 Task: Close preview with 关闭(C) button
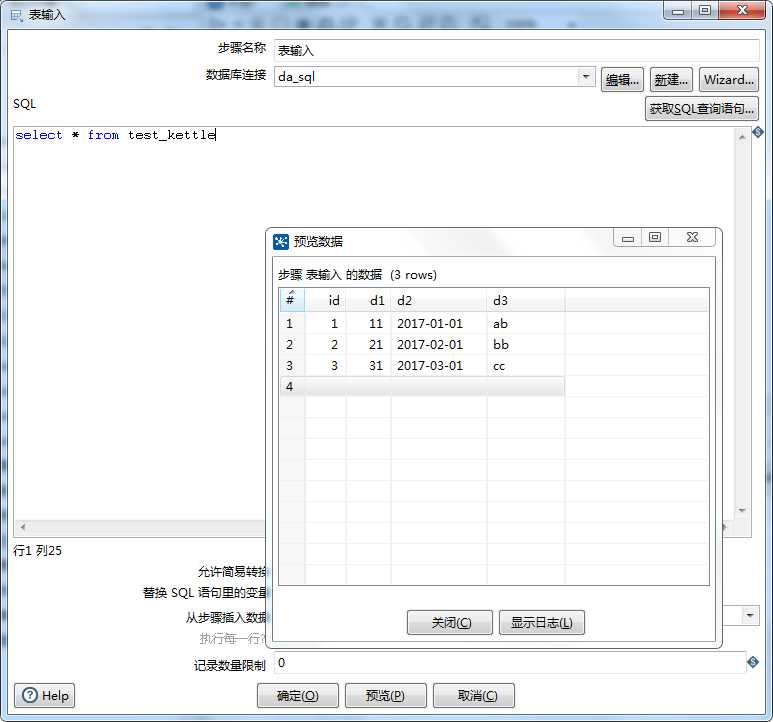coord(450,622)
